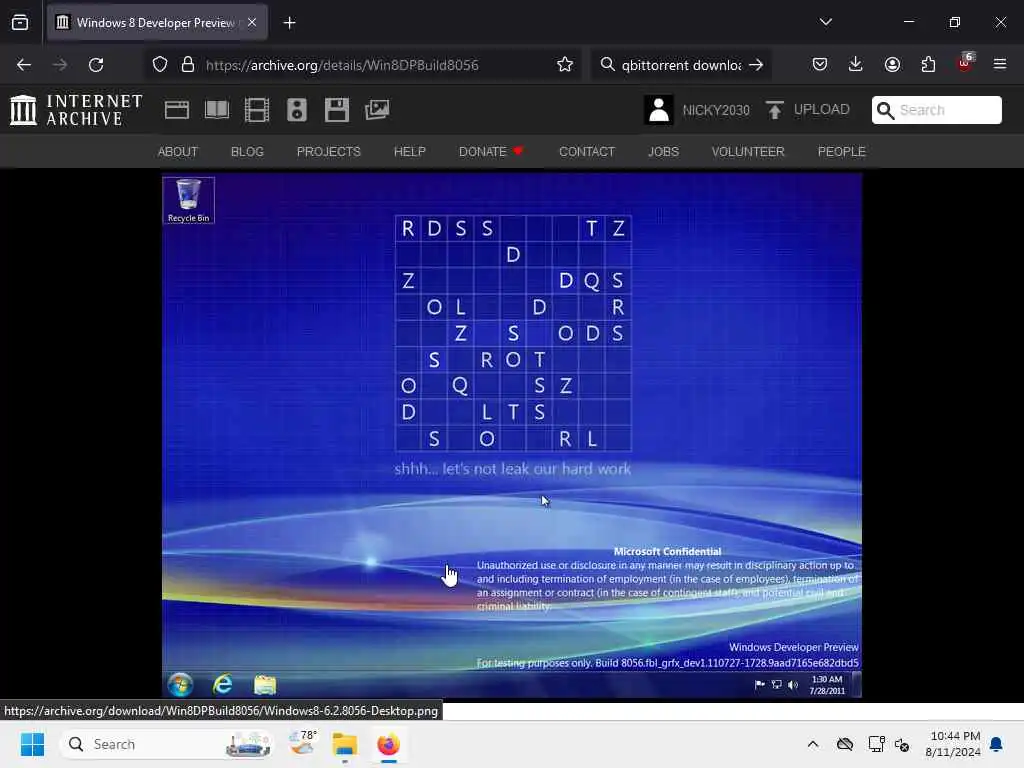Open the DONATE menu item
This screenshot has width=1024, height=768.
491,152
